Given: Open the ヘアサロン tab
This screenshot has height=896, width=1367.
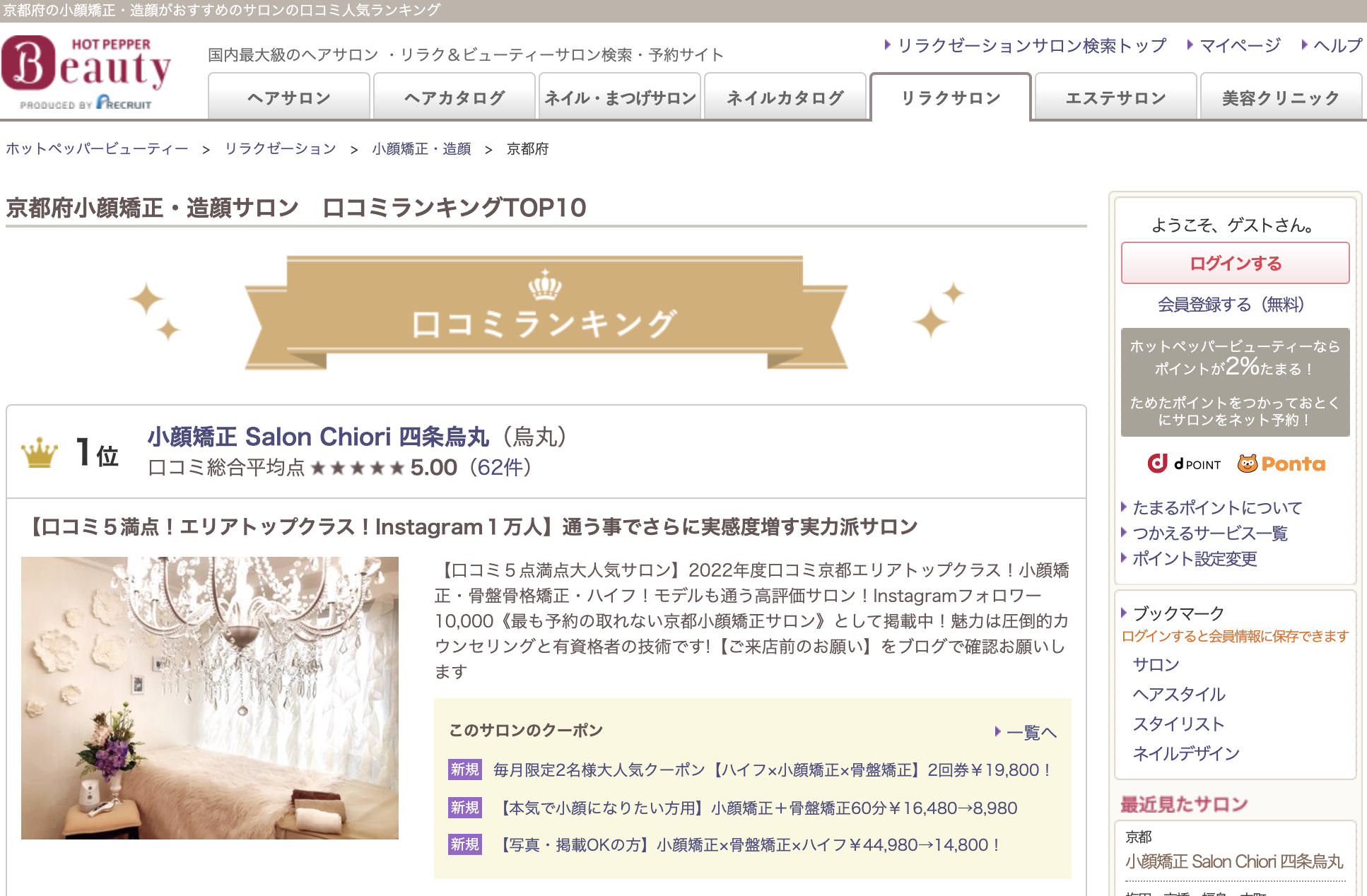Looking at the screenshot, I should coord(288,98).
